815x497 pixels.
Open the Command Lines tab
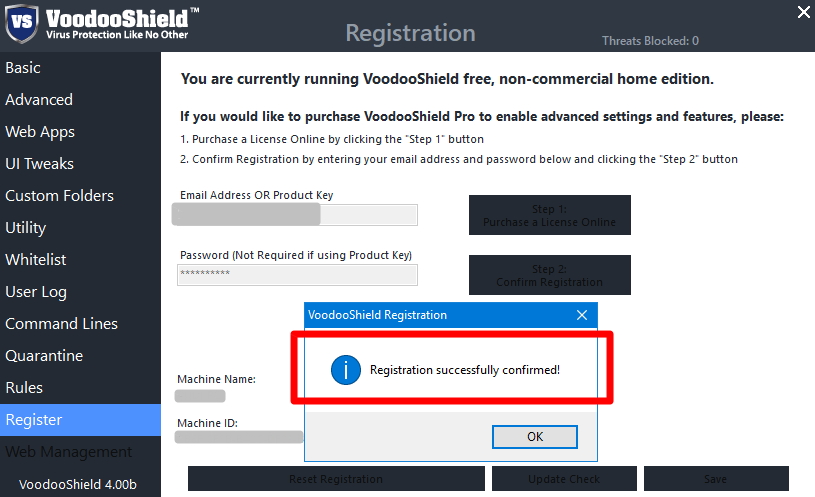point(62,324)
